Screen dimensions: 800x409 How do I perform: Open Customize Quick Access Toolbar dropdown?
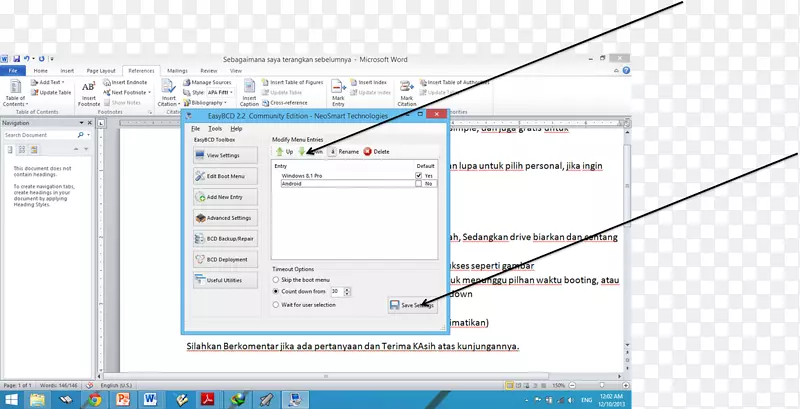[52, 59]
